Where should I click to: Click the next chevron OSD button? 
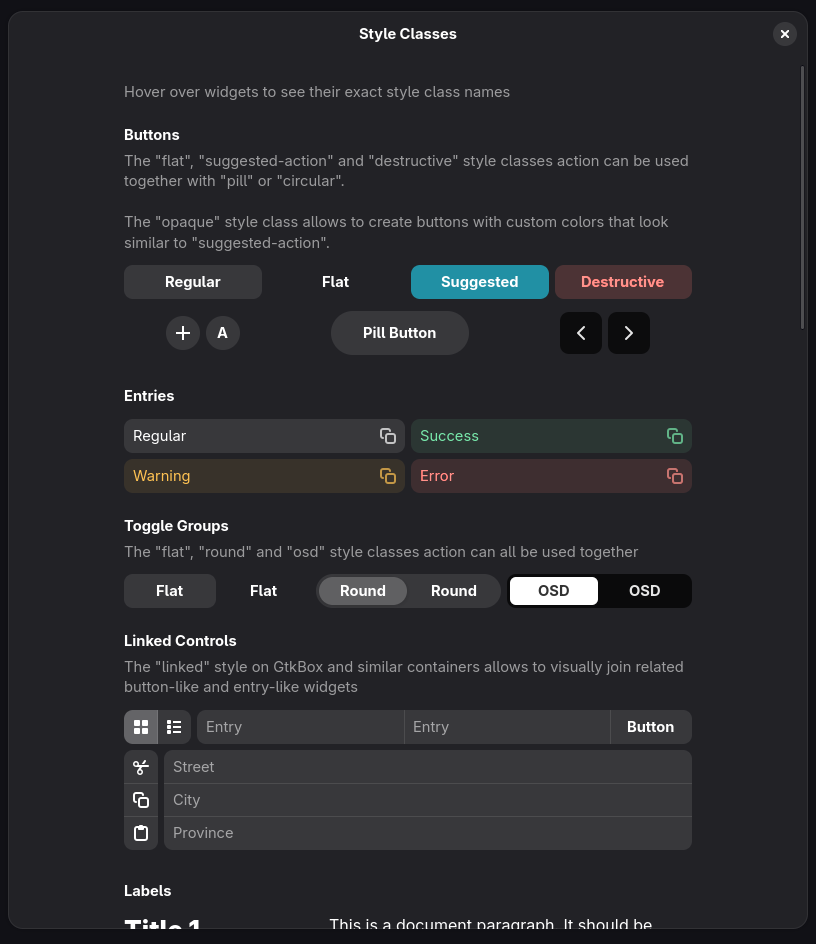coord(629,333)
